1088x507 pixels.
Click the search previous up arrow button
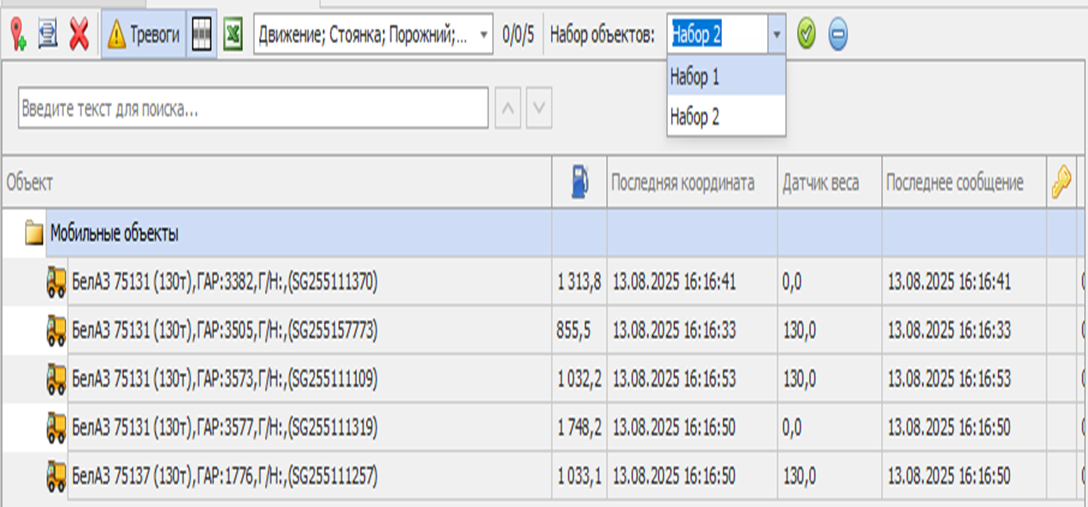coord(508,109)
